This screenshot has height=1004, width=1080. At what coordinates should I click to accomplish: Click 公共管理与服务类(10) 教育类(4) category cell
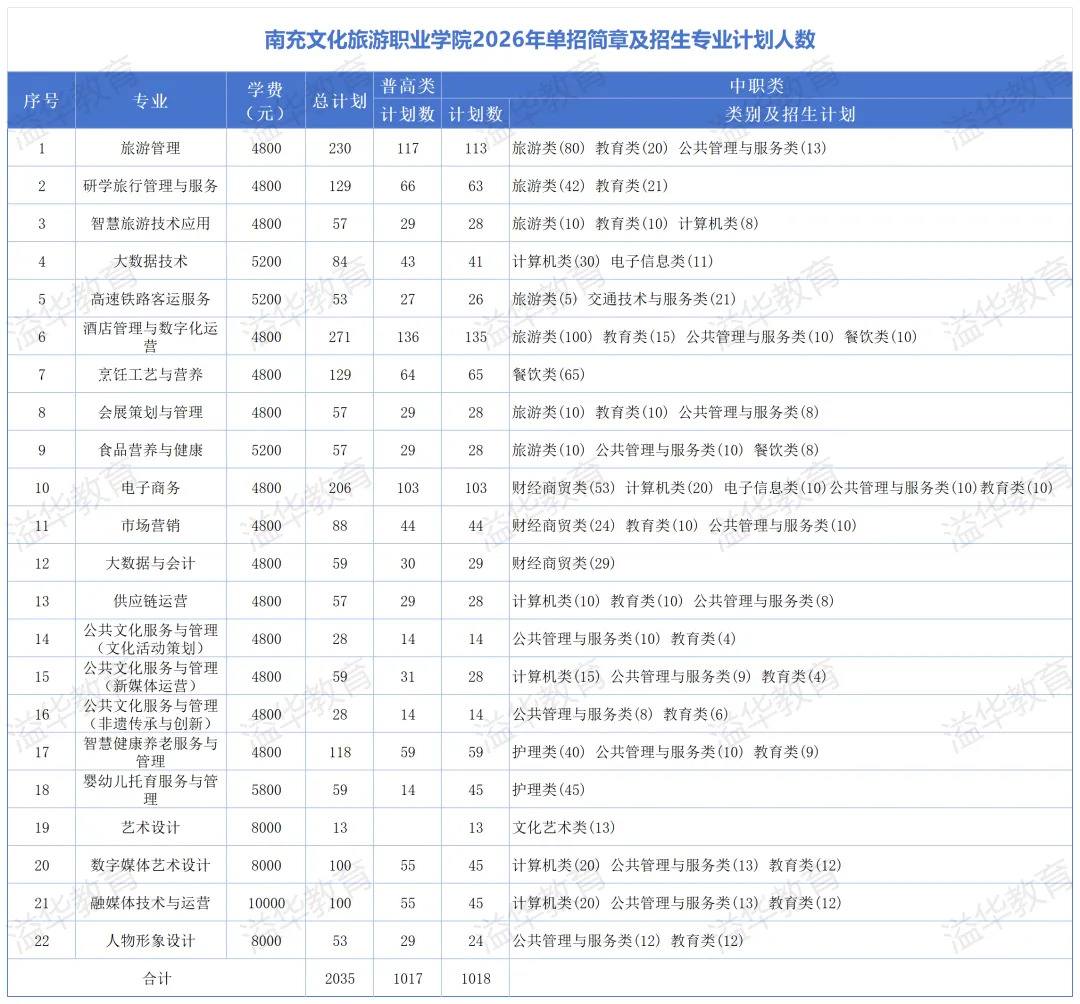coord(791,639)
